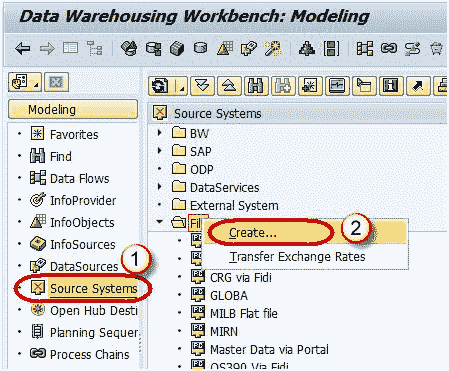Viewport: 449px width, 371px height.
Task: Click the winding path process icon
Action: (x=413, y=49)
